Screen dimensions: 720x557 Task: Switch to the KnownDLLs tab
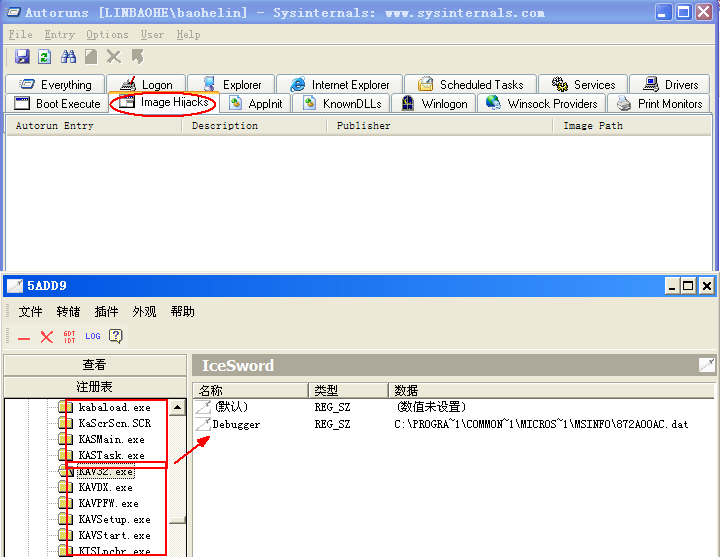pyautogui.click(x=341, y=103)
